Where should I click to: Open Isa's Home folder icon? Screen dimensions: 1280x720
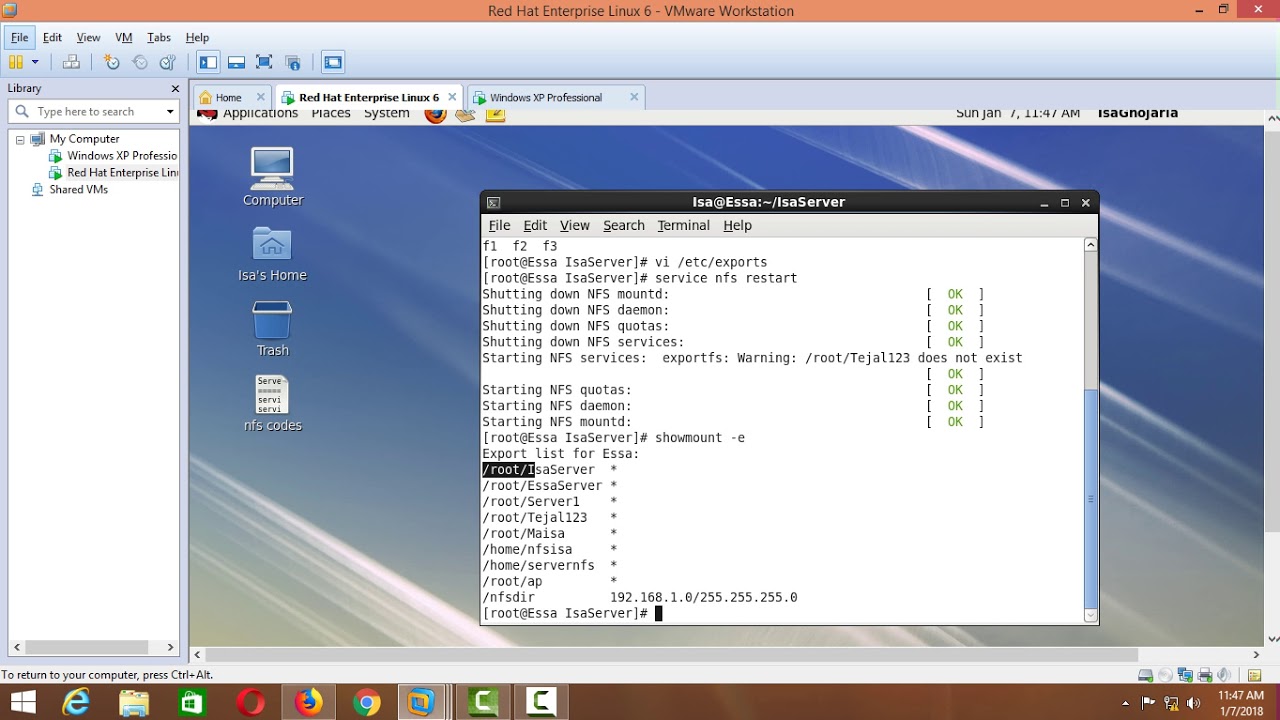click(272, 254)
